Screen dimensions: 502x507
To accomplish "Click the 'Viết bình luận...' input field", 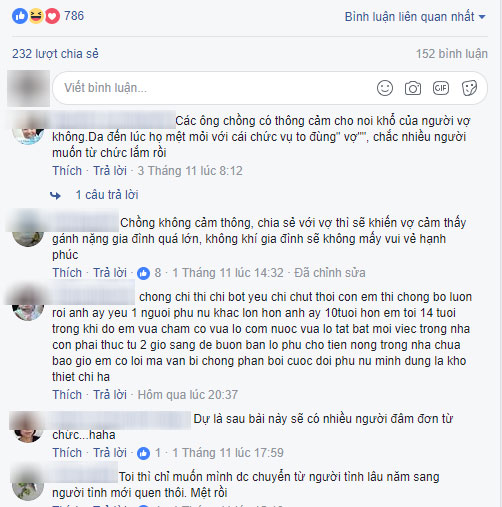I will [x=213, y=88].
